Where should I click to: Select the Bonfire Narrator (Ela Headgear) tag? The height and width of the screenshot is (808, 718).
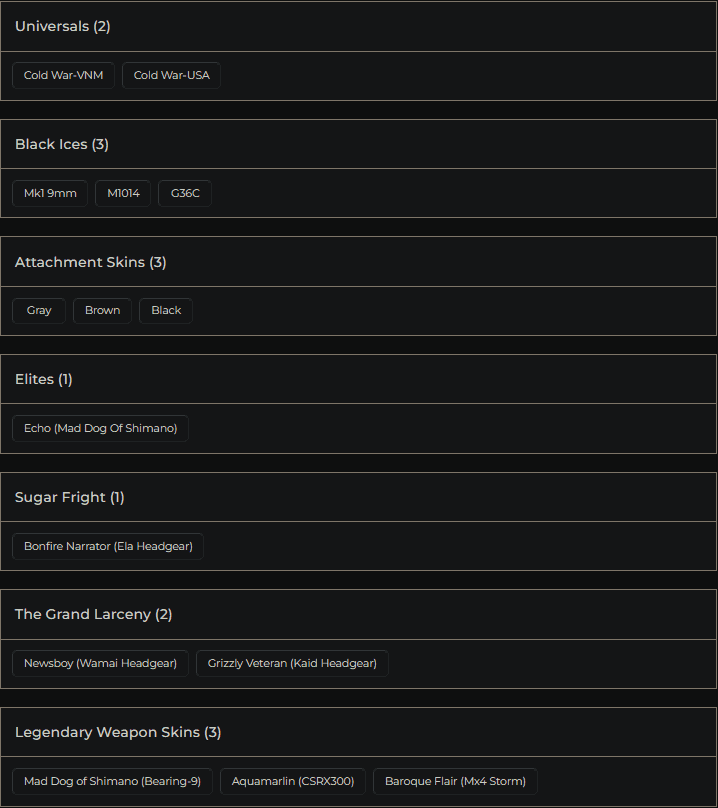(x=108, y=546)
